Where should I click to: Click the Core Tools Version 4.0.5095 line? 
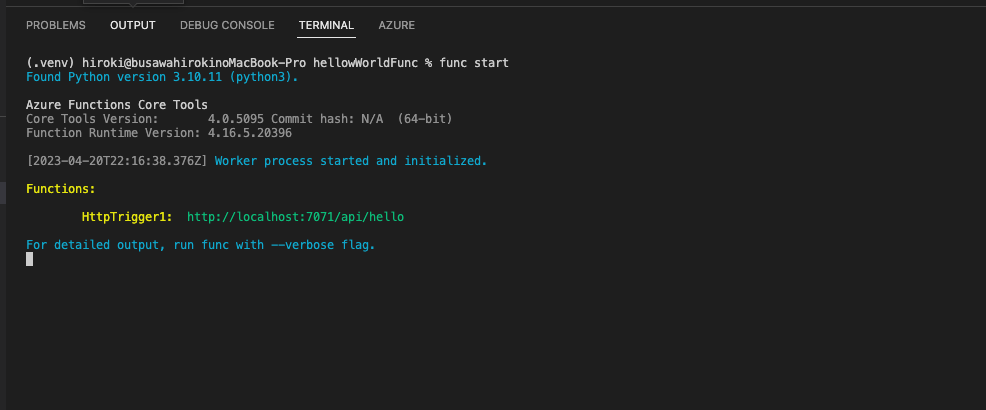[239, 119]
